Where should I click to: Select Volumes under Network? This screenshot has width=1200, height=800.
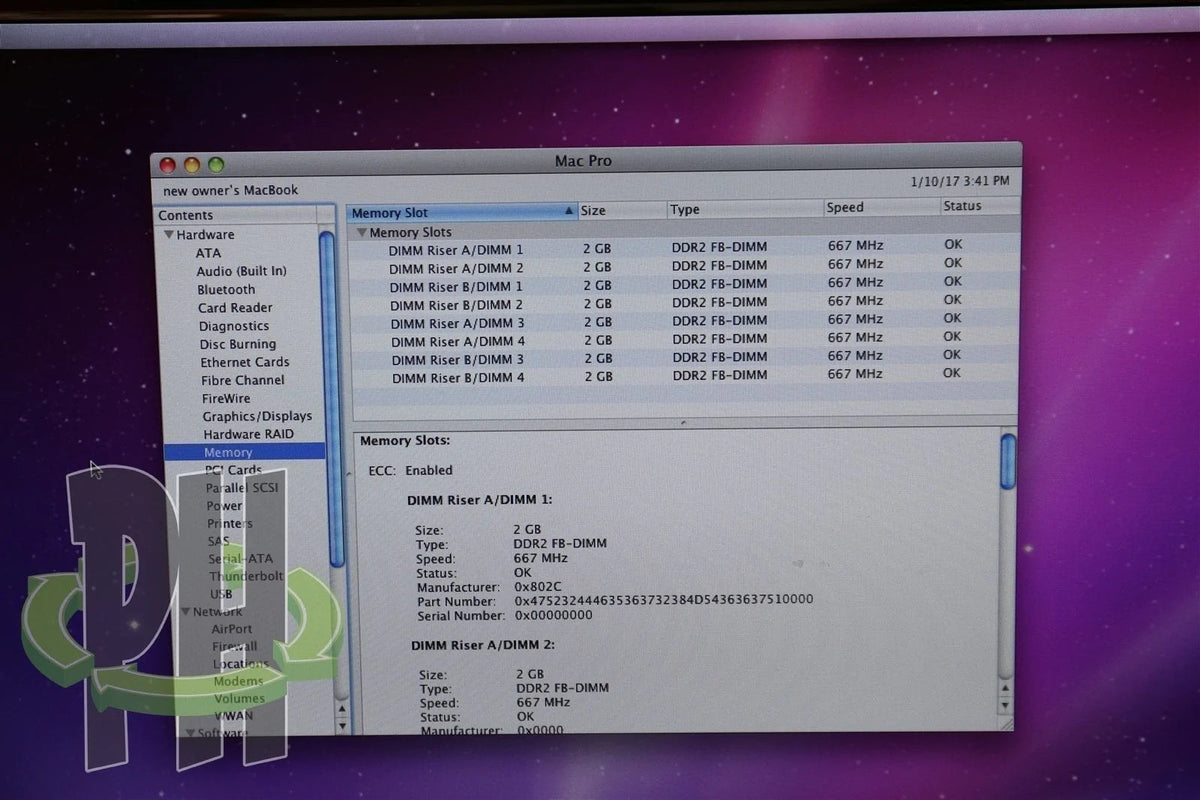[240, 698]
